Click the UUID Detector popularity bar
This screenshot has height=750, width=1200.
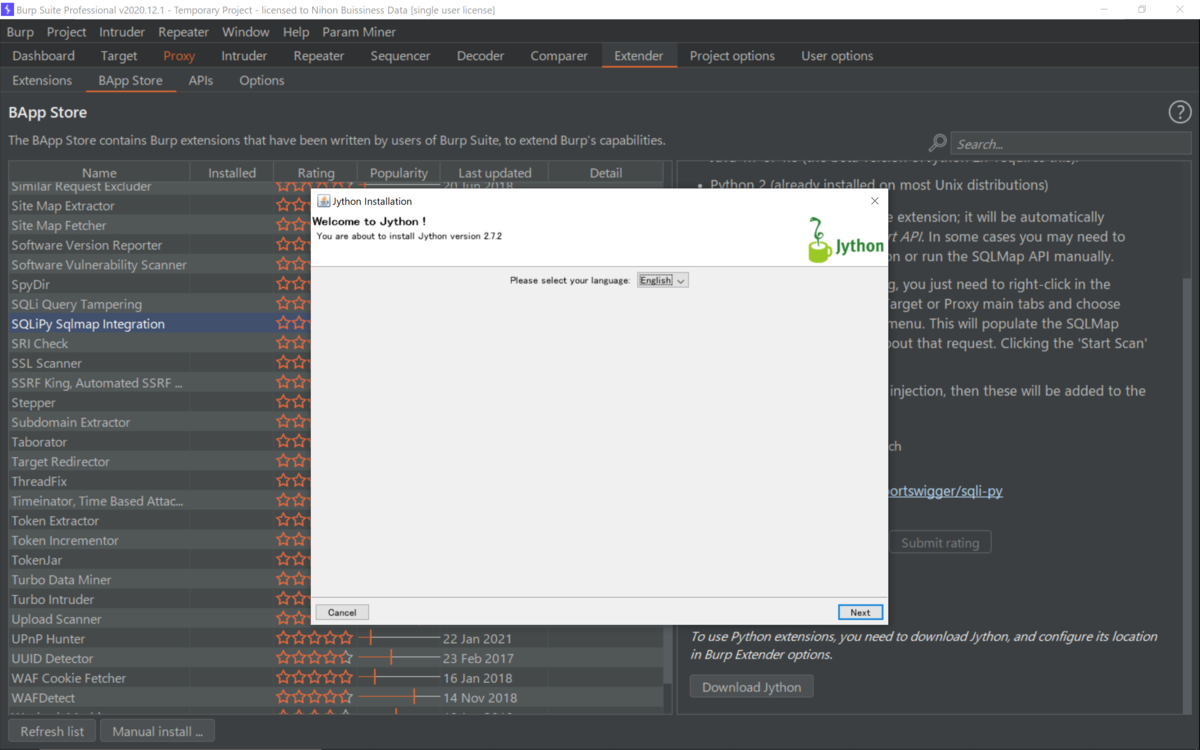(x=399, y=658)
